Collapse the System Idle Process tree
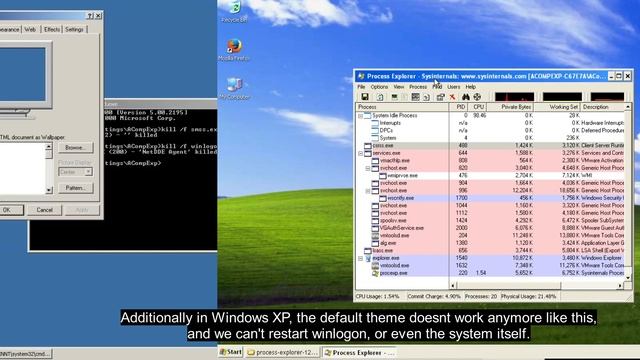Viewport: 640px width, 360px height. 360,116
